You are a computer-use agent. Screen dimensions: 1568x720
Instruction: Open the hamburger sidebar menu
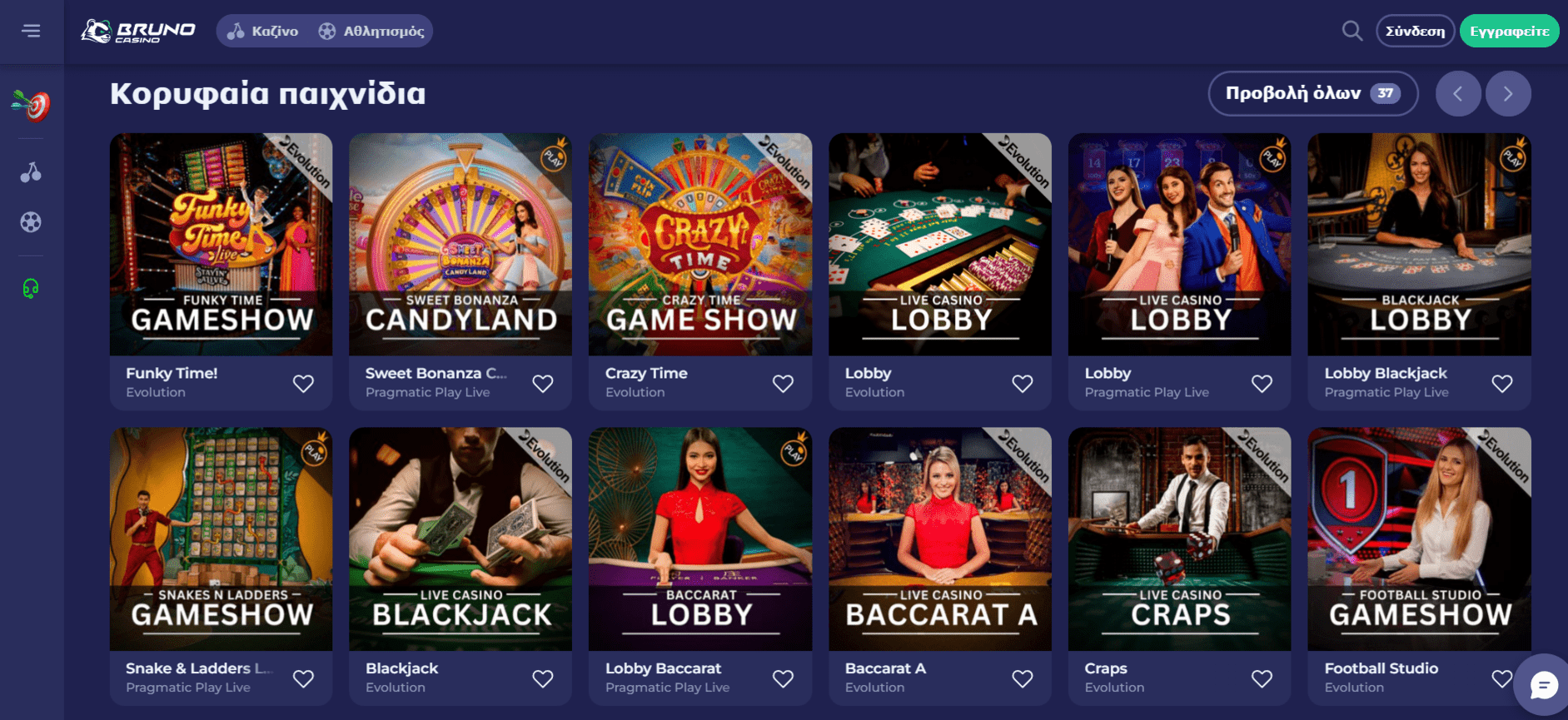[31, 31]
